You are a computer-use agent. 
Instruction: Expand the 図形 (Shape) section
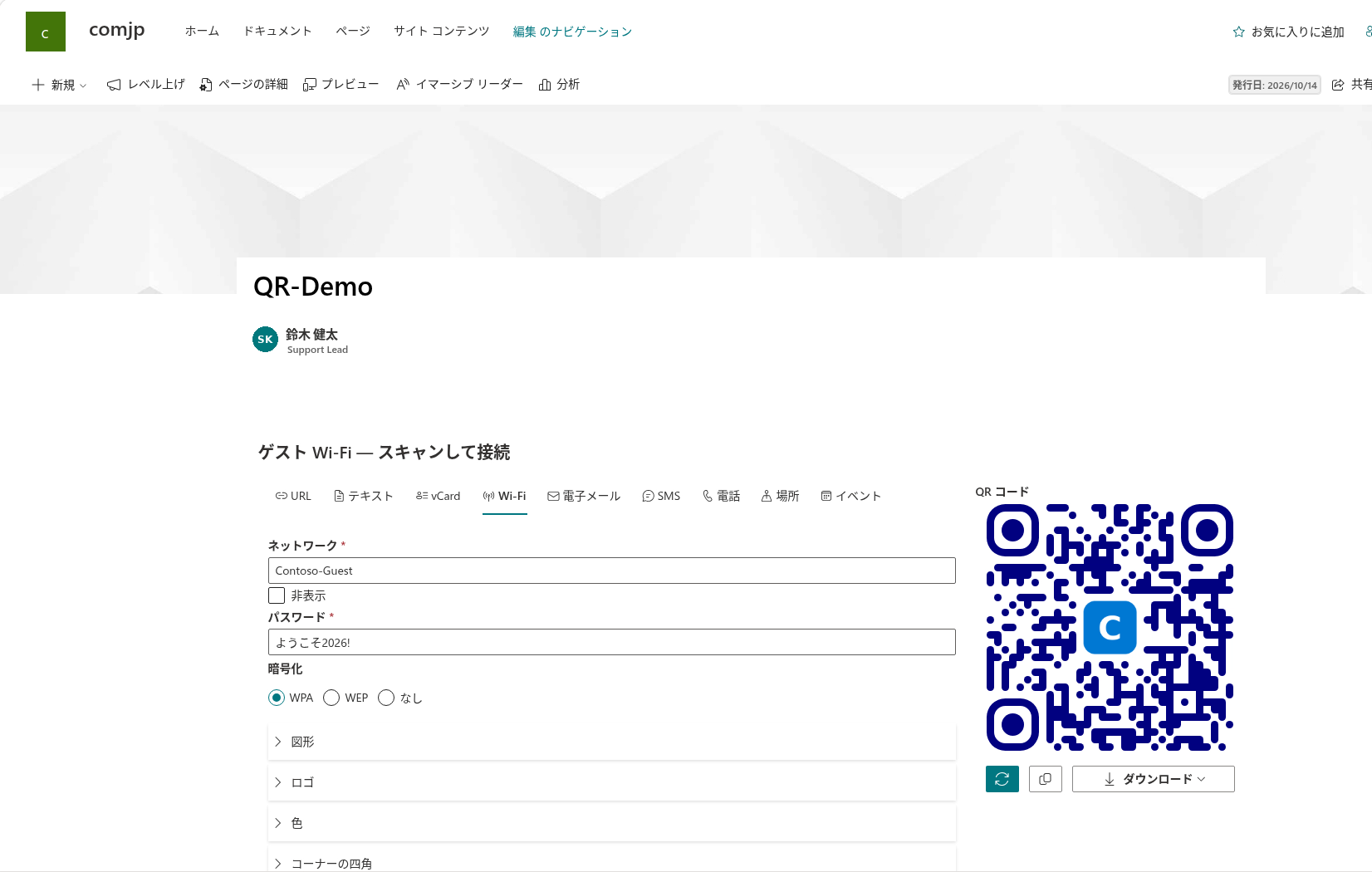(x=612, y=742)
